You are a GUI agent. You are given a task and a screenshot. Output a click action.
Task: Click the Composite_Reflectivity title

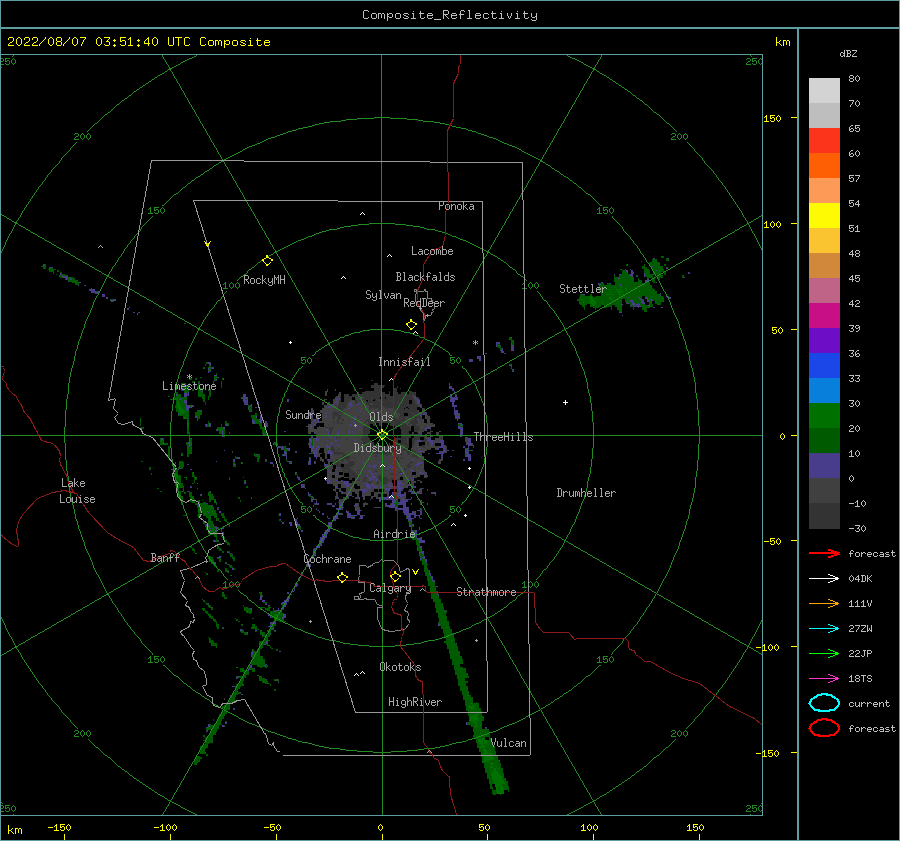point(450,15)
